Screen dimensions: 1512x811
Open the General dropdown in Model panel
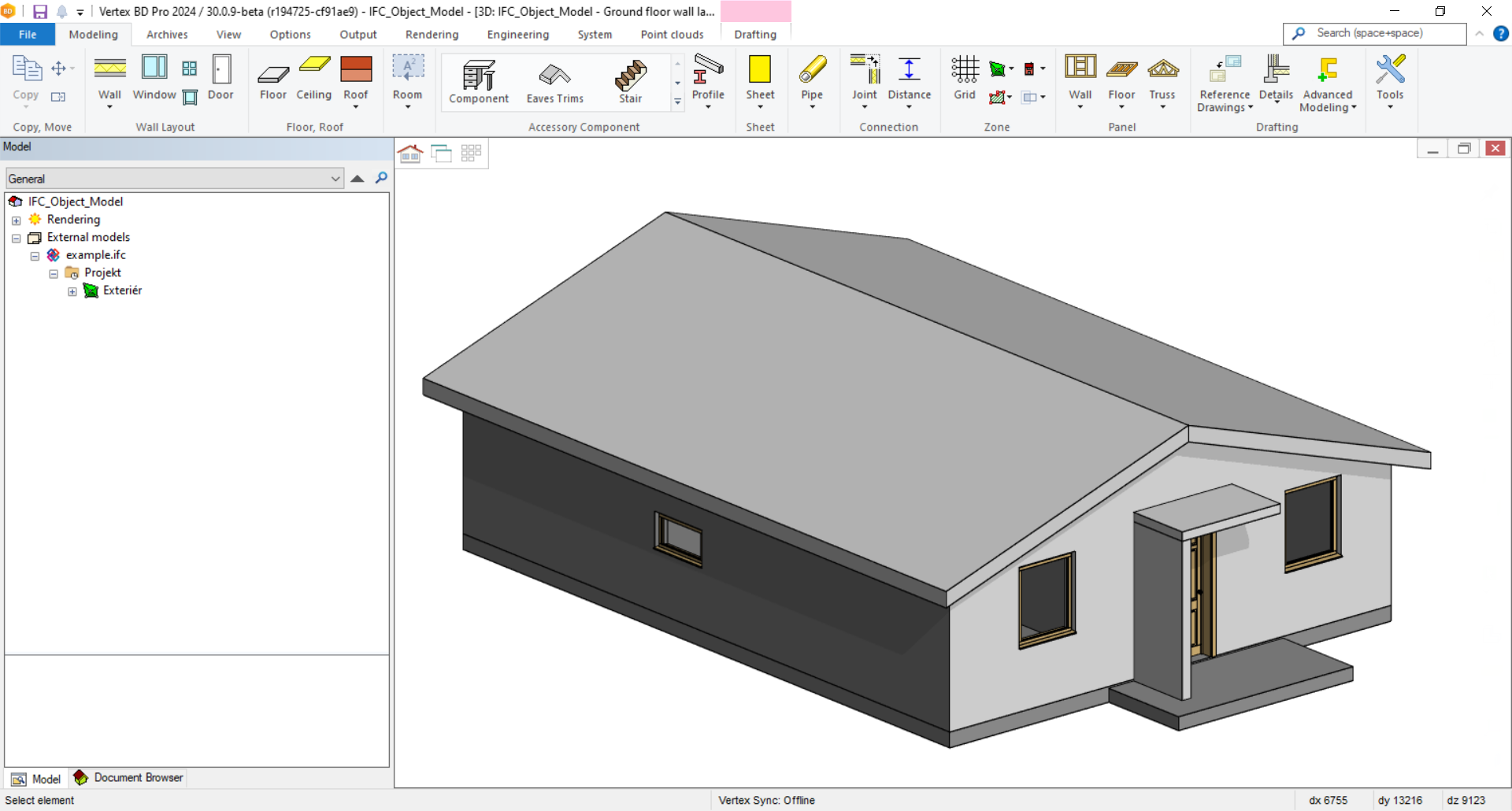175,179
